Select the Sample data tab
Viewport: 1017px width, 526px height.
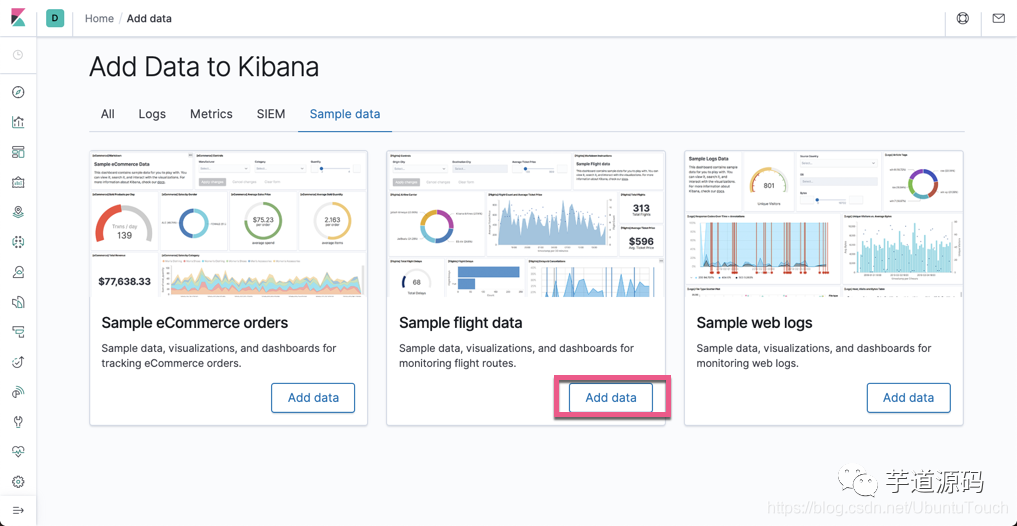tap(345, 114)
